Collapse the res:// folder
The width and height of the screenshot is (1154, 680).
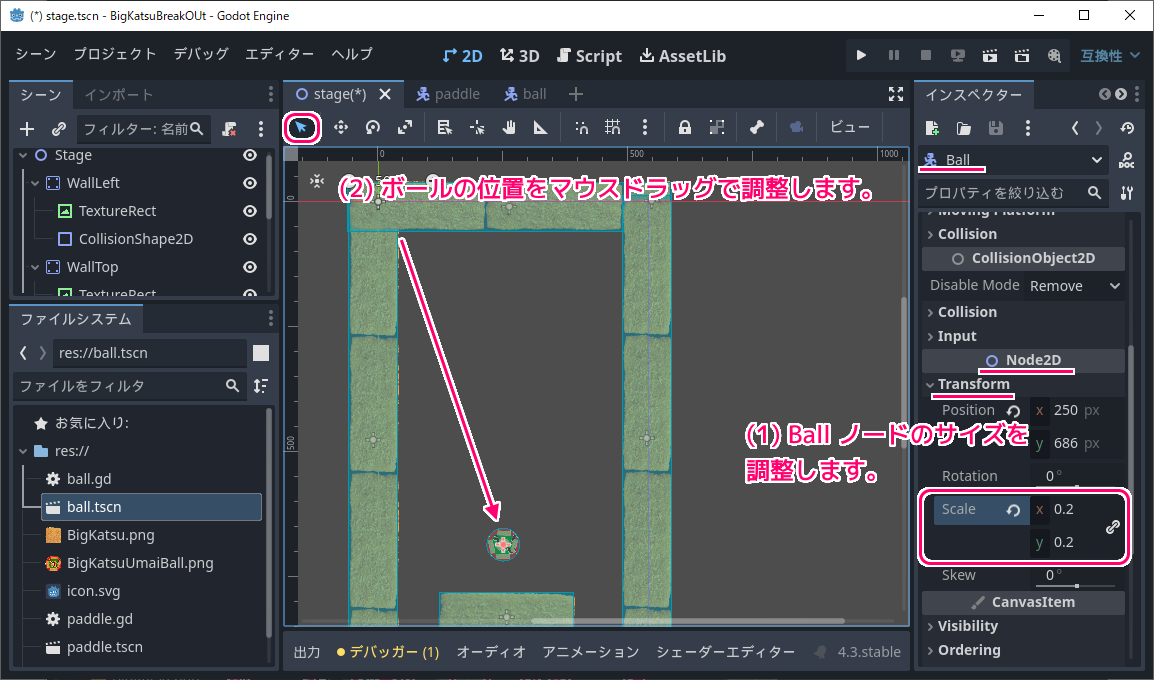[23, 451]
